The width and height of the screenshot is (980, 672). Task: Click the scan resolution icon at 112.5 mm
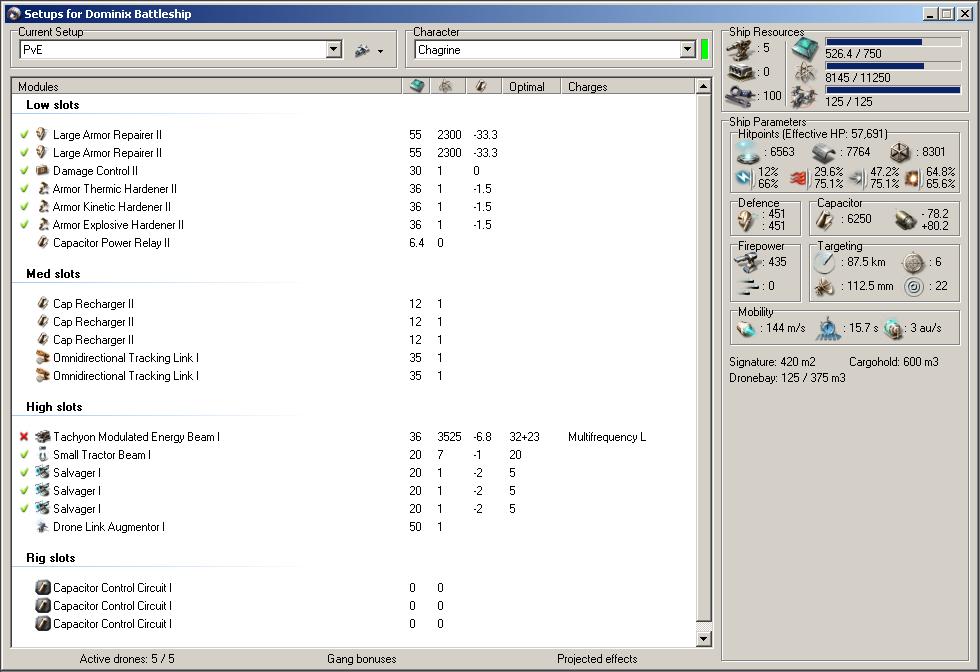pyautogui.click(x=825, y=286)
